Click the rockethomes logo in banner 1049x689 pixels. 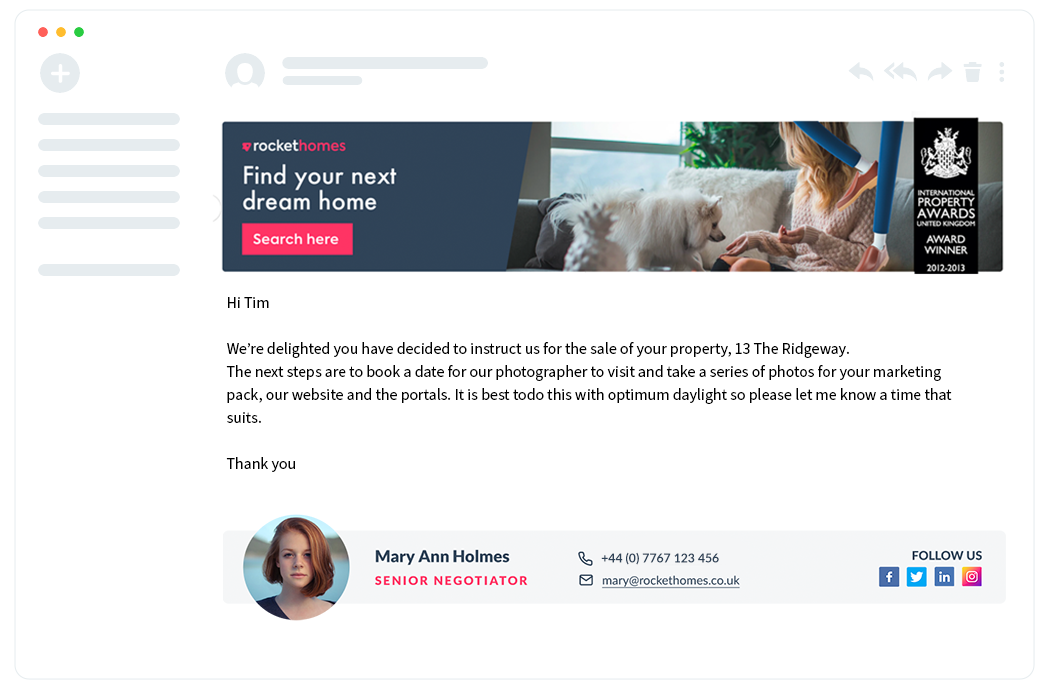[294, 146]
